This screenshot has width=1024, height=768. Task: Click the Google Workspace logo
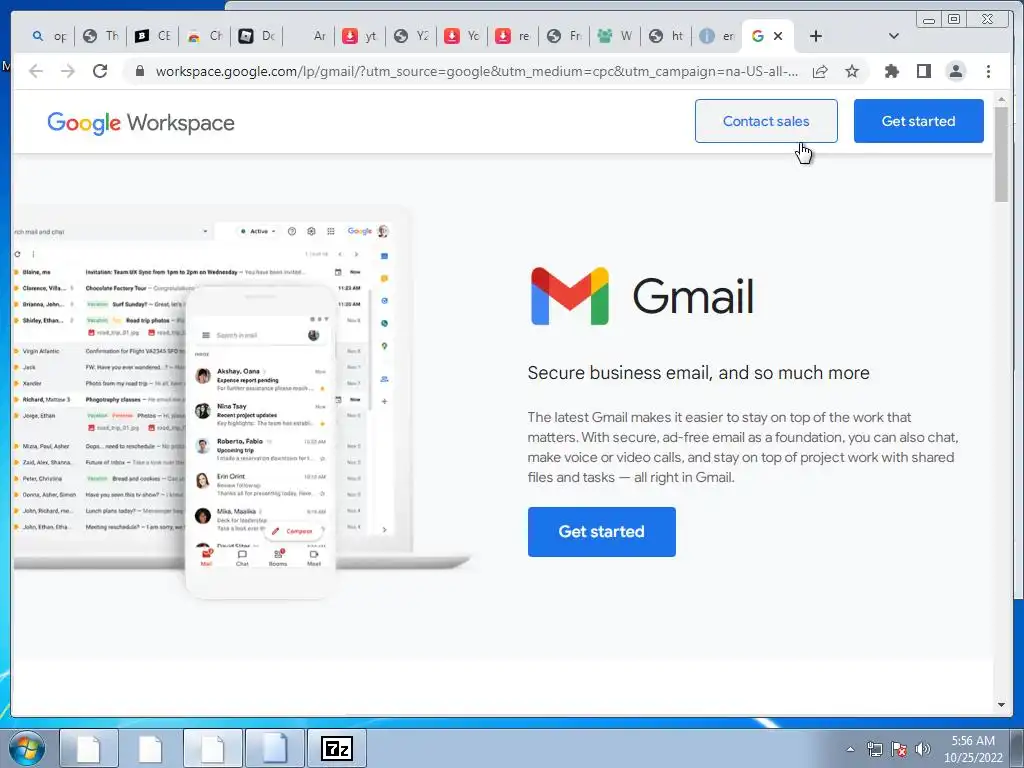click(140, 122)
